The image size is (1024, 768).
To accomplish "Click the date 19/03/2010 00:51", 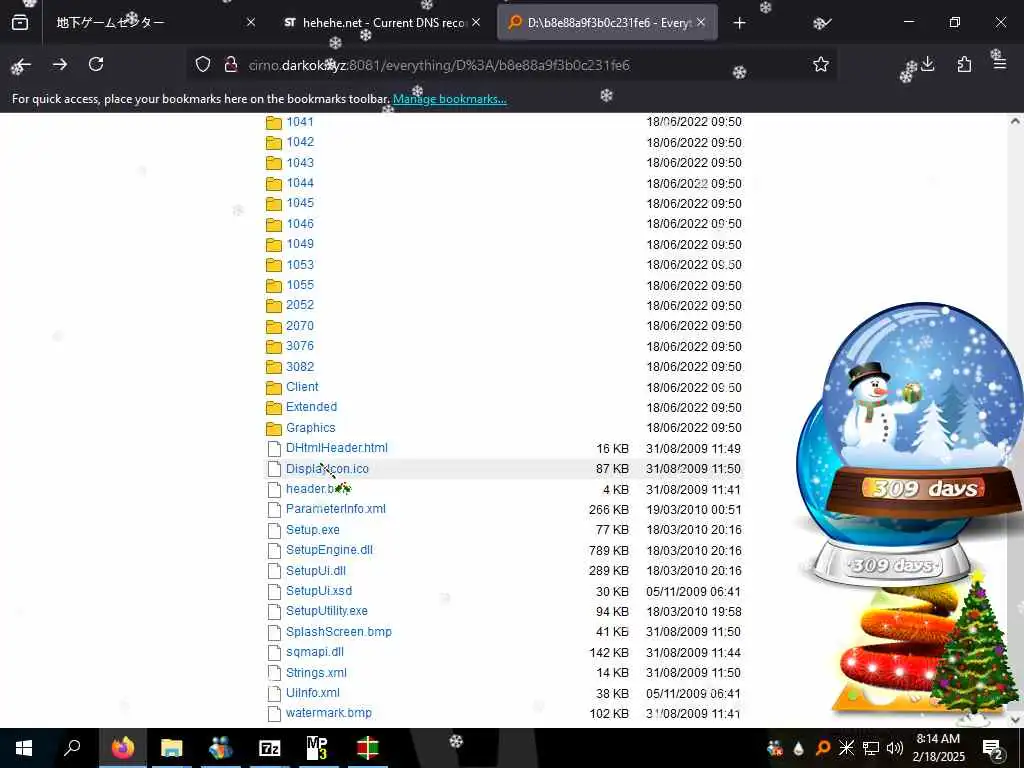I will [694, 509].
